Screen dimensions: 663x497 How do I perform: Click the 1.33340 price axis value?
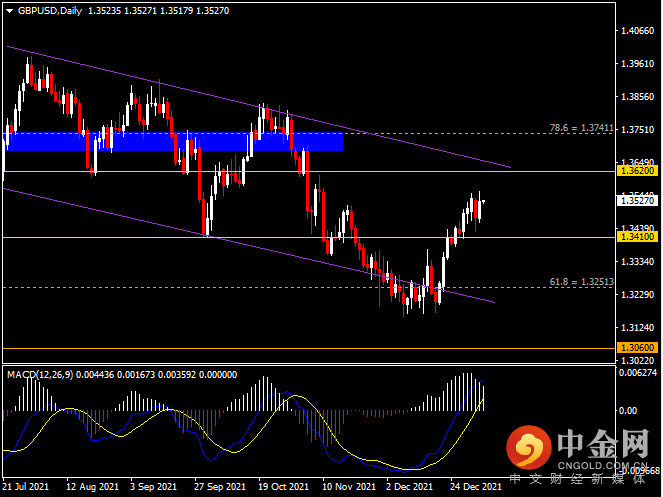click(637, 261)
